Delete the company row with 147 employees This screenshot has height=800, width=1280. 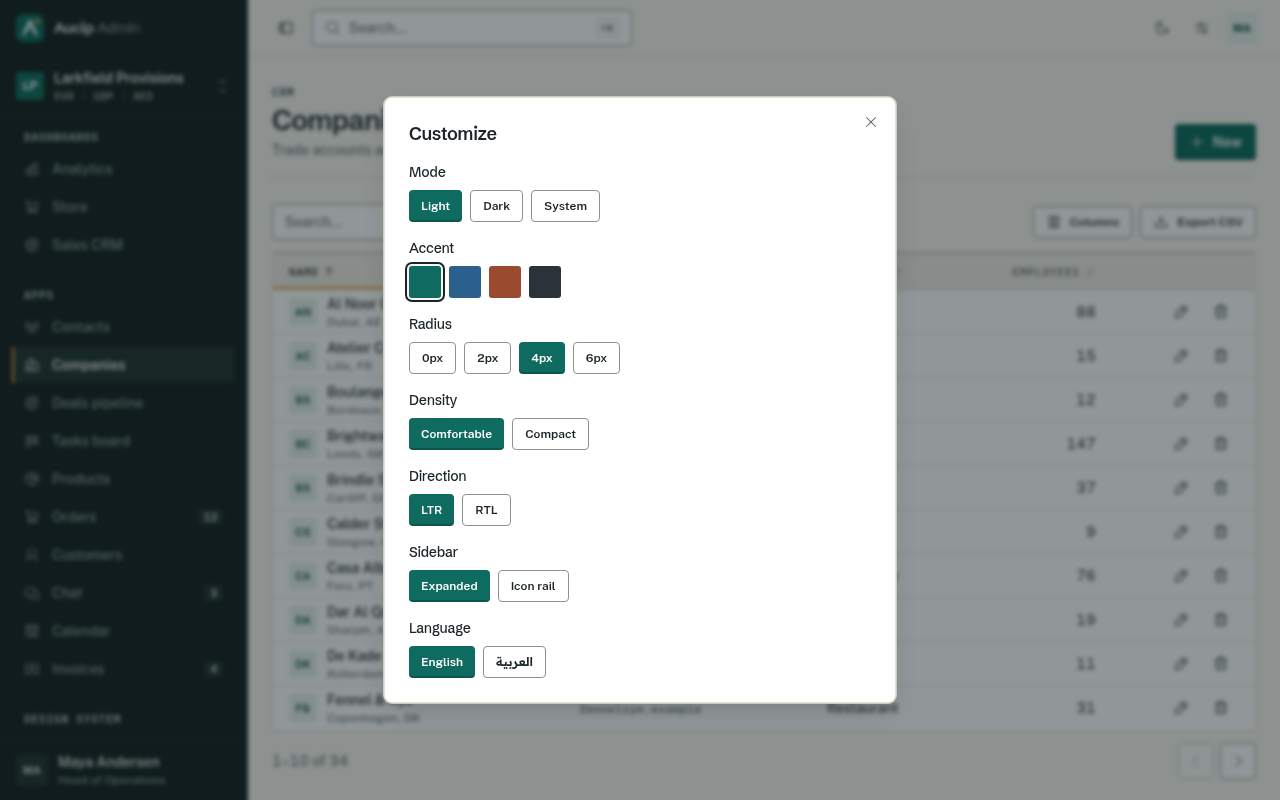point(1221,444)
